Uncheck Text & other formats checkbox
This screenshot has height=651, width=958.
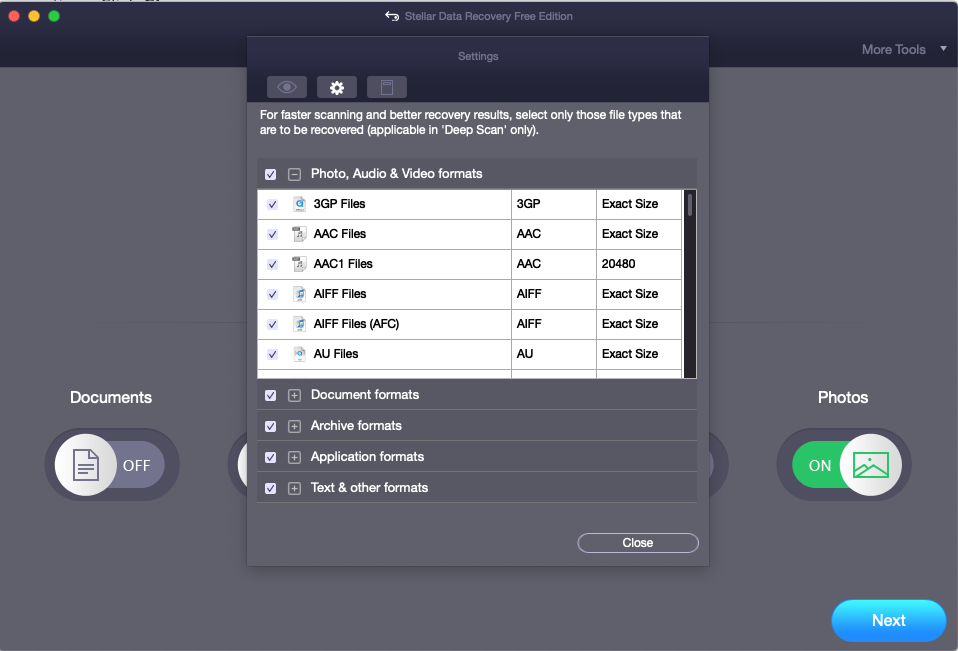click(x=271, y=489)
